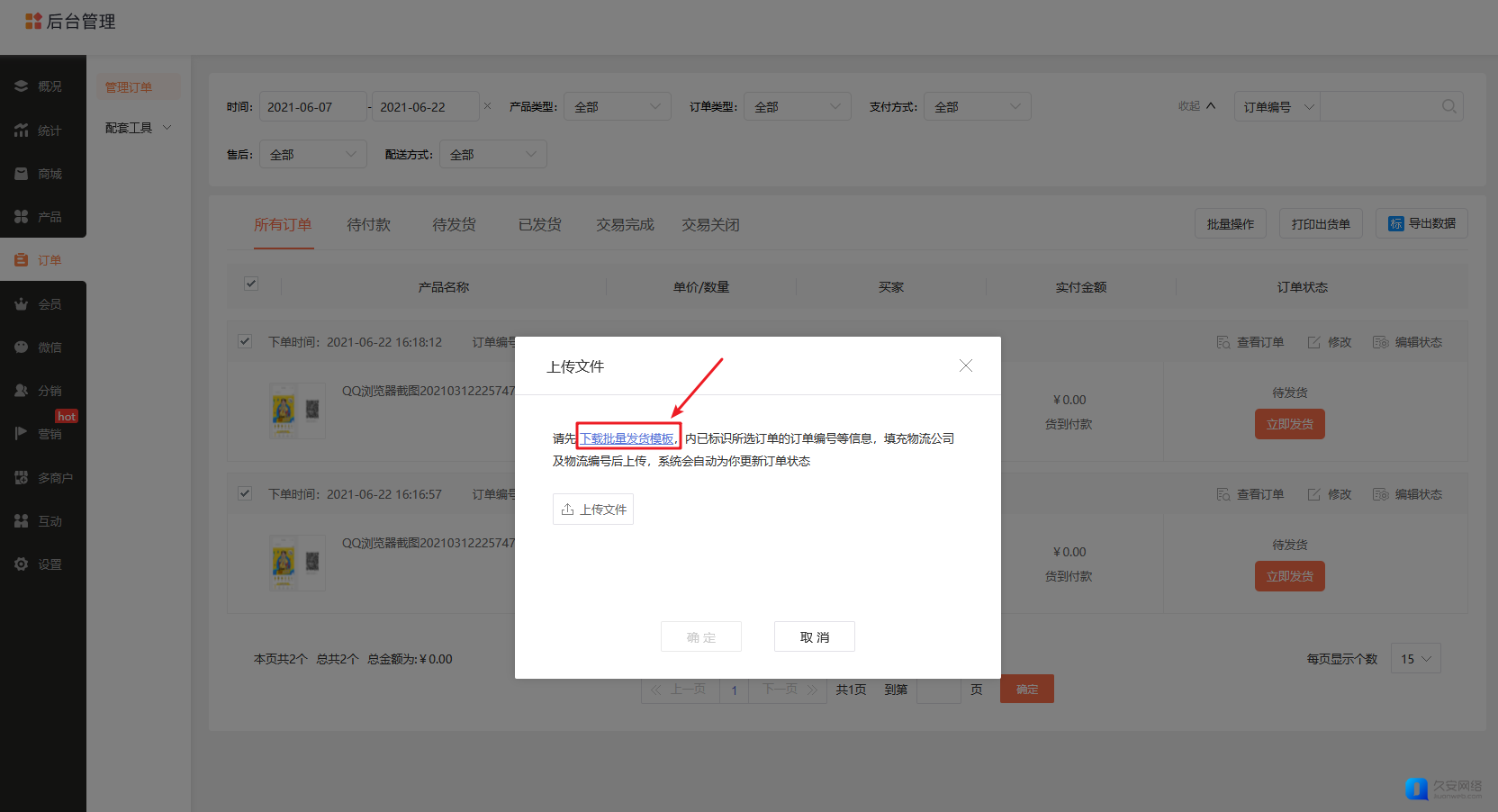Switch to the 待发货 tab
The image size is (1498, 812).
(x=454, y=225)
